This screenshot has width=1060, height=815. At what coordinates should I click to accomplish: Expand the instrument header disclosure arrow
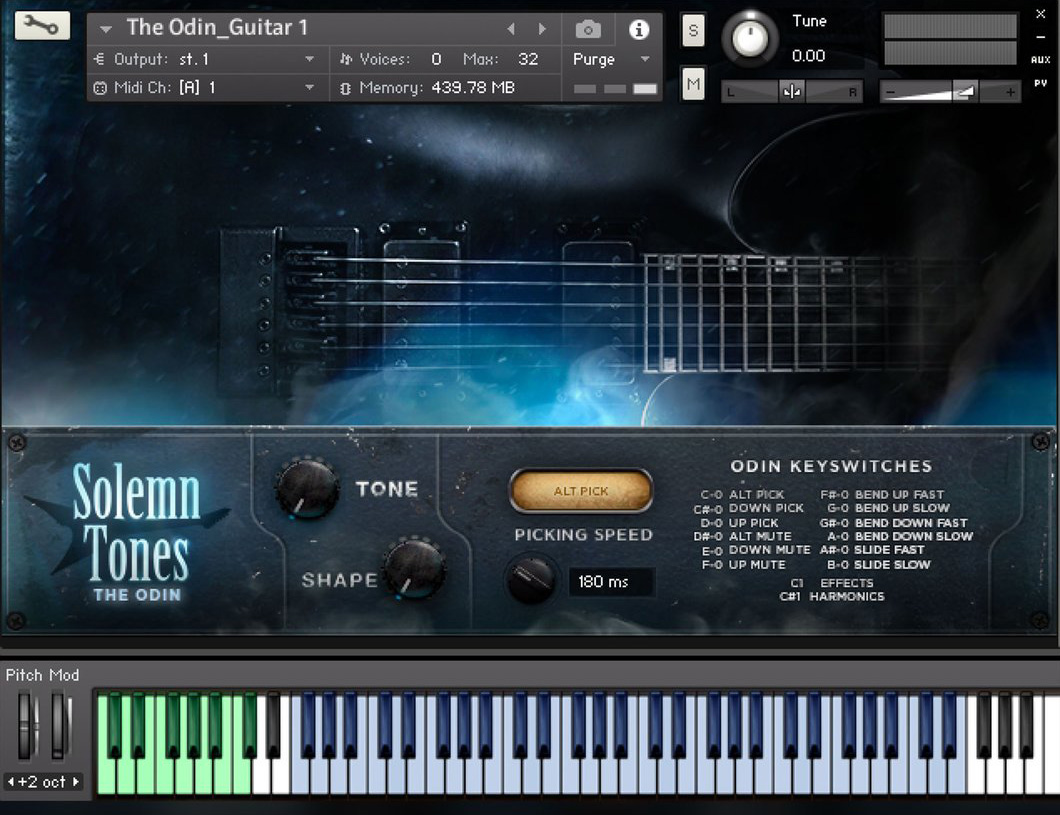pos(106,29)
